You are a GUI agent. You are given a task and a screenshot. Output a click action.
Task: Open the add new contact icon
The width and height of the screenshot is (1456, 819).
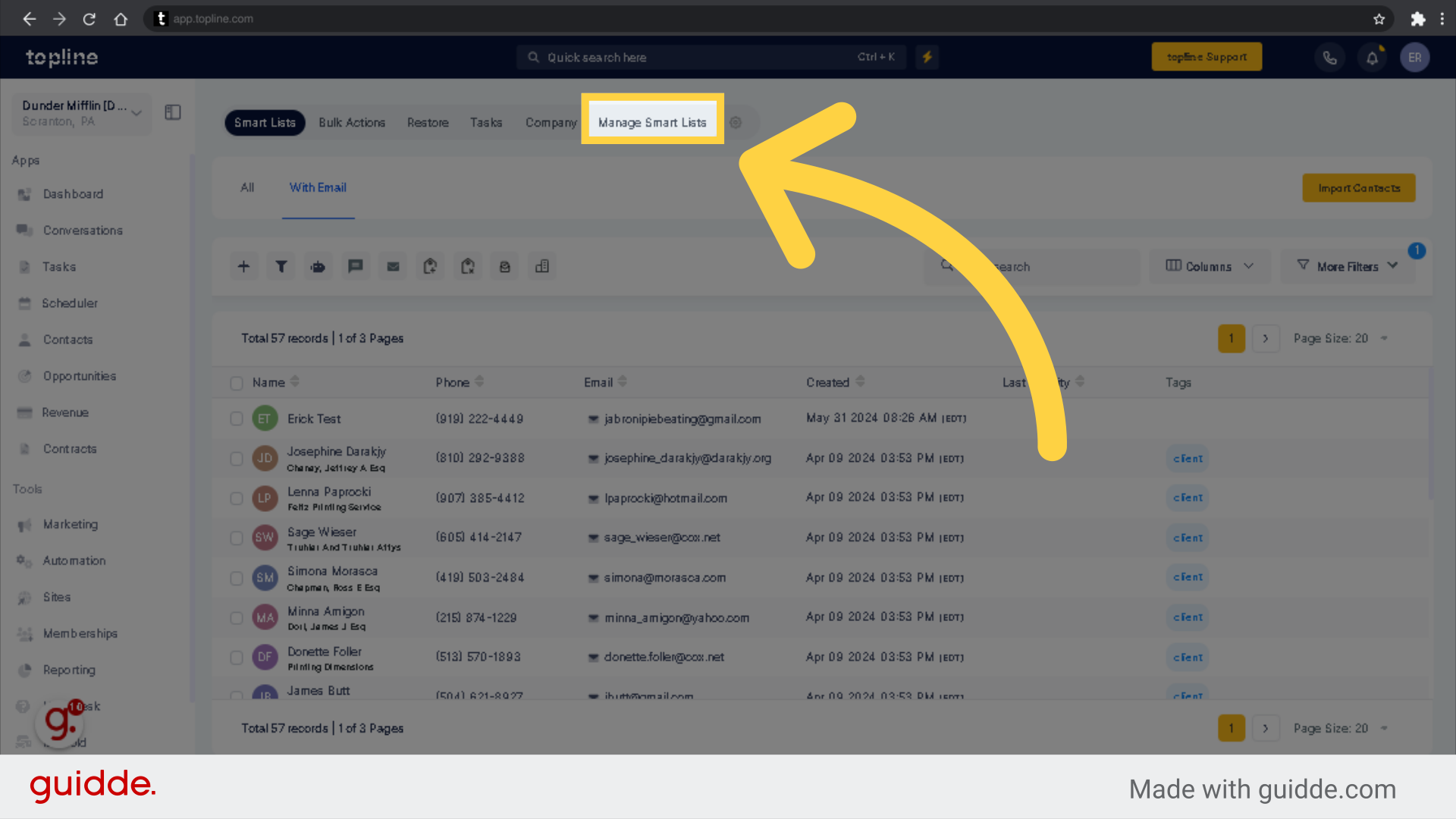(x=243, y=266)
